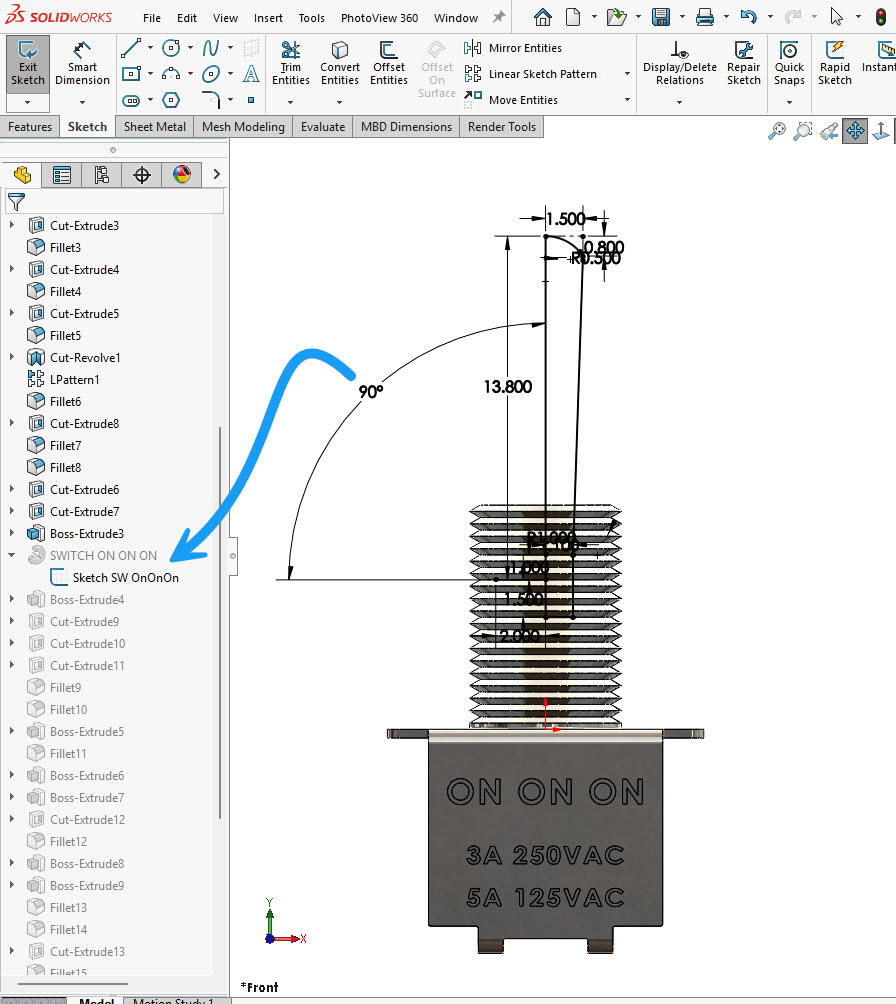Click the Print icon
Screen dimensions: 896x1004
click(705, 17)
